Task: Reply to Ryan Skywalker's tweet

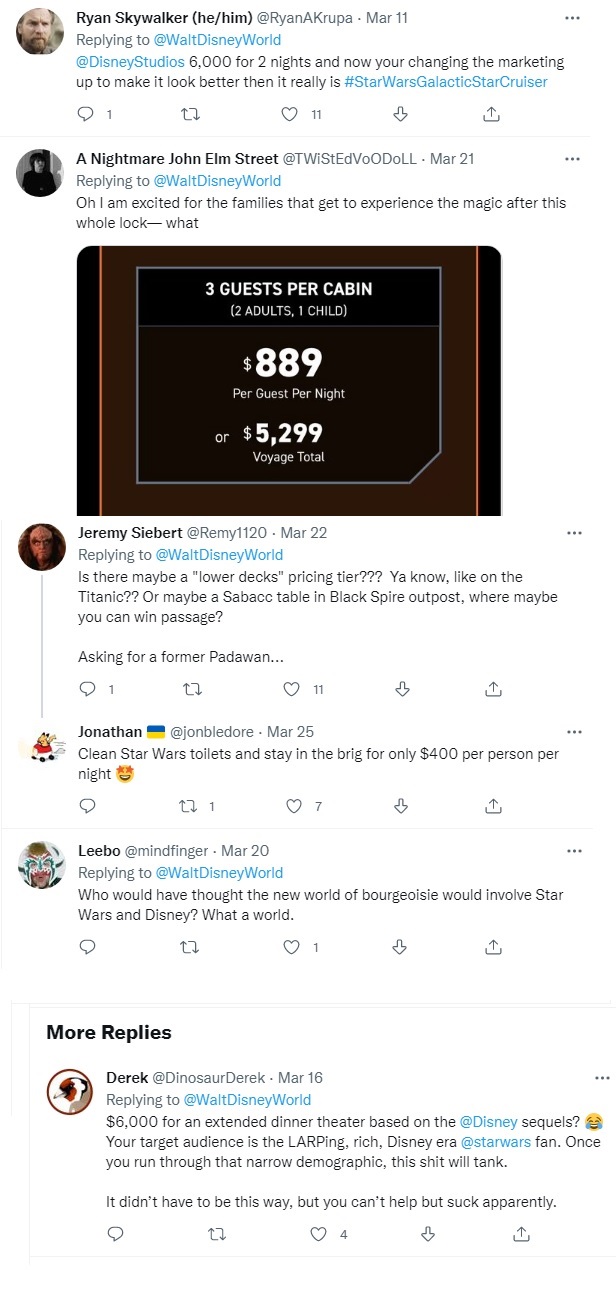Action: tap(86, 114)
